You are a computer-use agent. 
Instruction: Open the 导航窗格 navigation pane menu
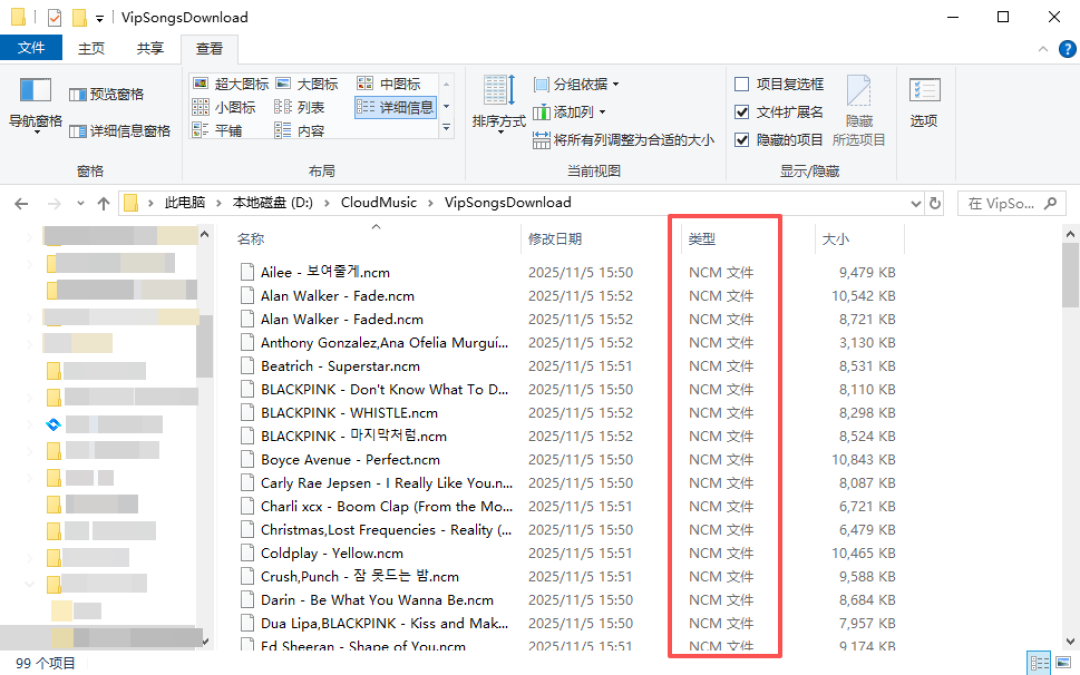(x=35, y=105)
